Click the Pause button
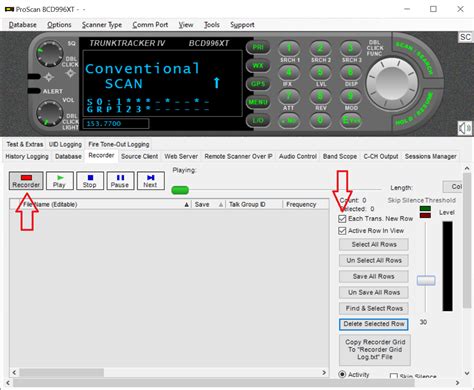This screenshot has width=474, height=390. [120, 181]
